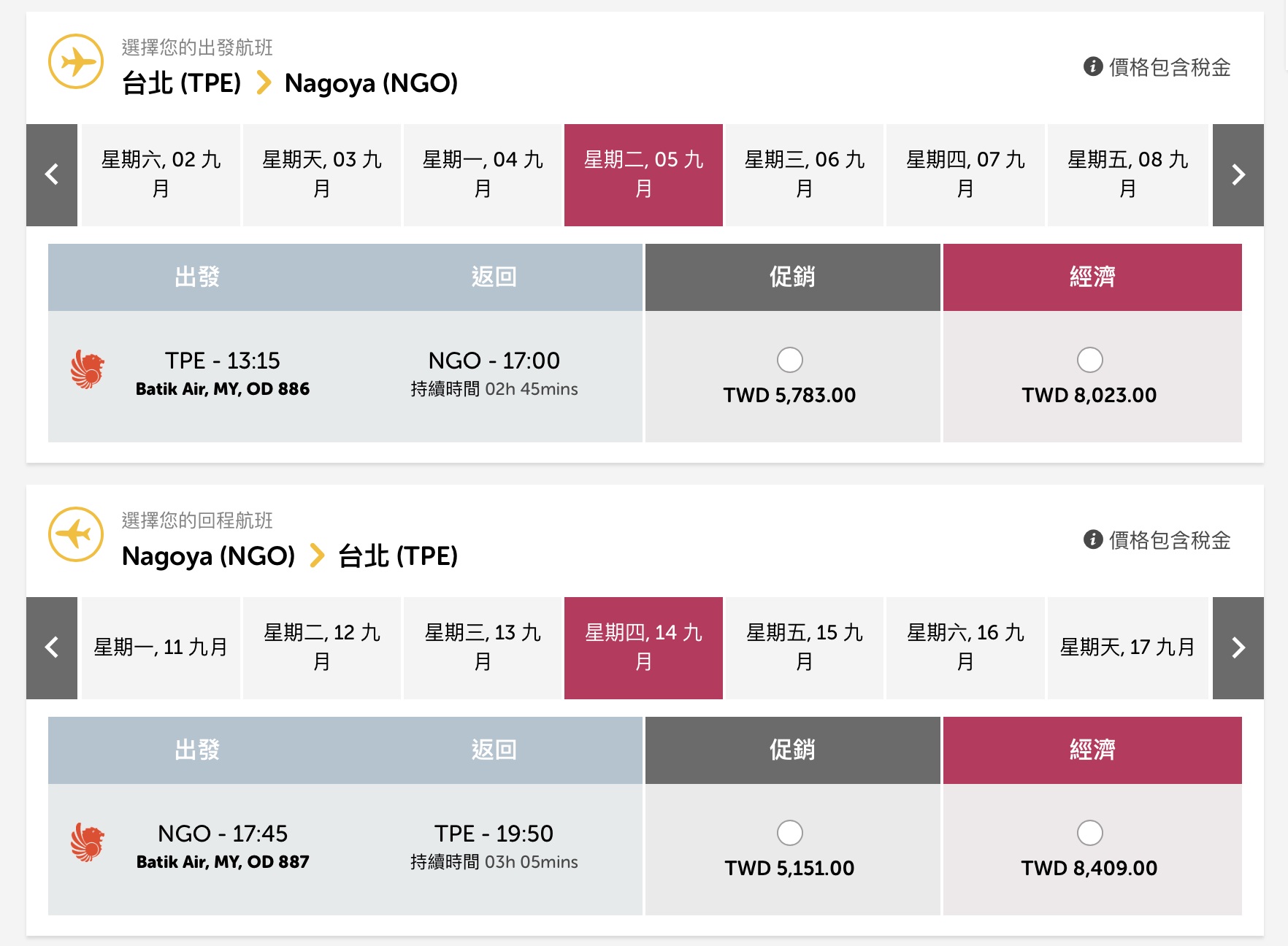Show later outbound dates with right arrow
Screen dimensions: 1288x946
tap(1238, 174)
